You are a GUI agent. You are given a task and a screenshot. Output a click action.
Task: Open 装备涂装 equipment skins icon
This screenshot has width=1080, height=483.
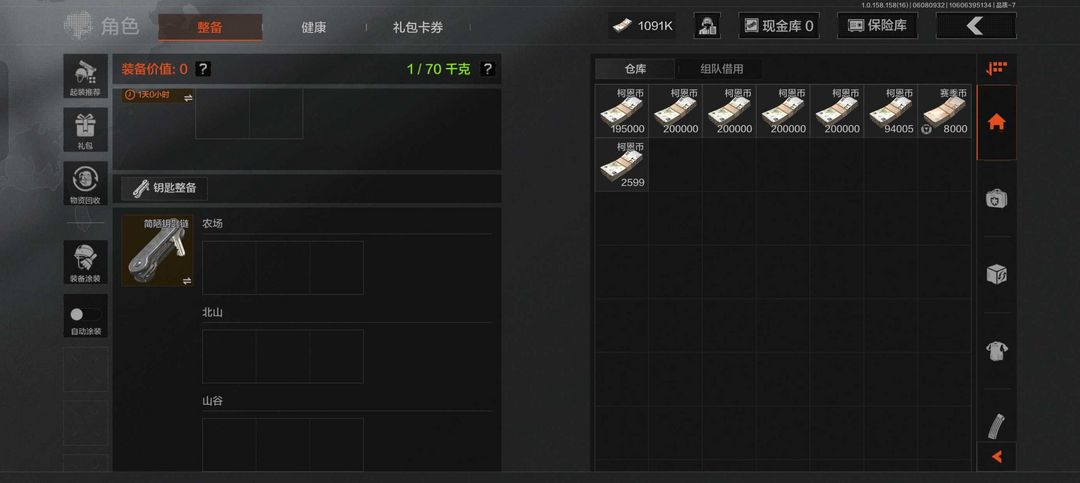coord(85,262)
